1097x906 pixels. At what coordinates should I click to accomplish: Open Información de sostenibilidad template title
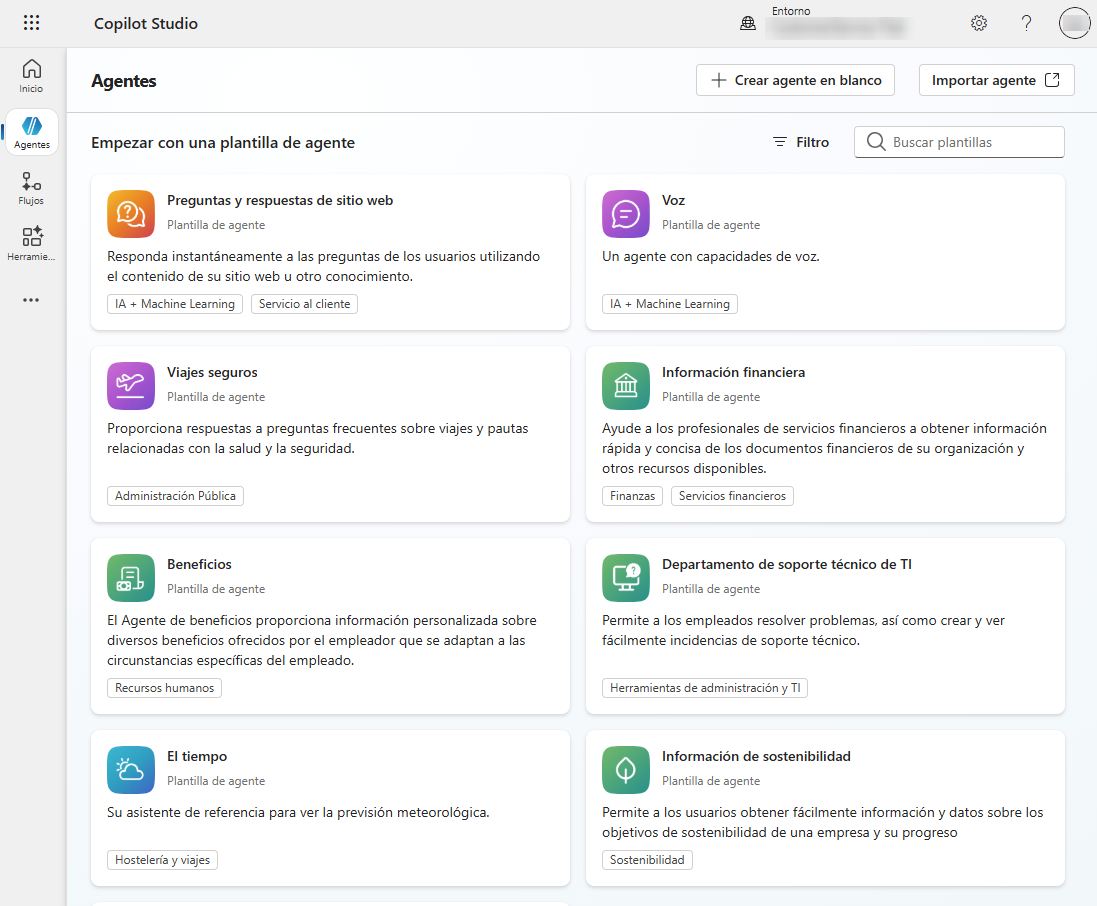coord(756,756)
